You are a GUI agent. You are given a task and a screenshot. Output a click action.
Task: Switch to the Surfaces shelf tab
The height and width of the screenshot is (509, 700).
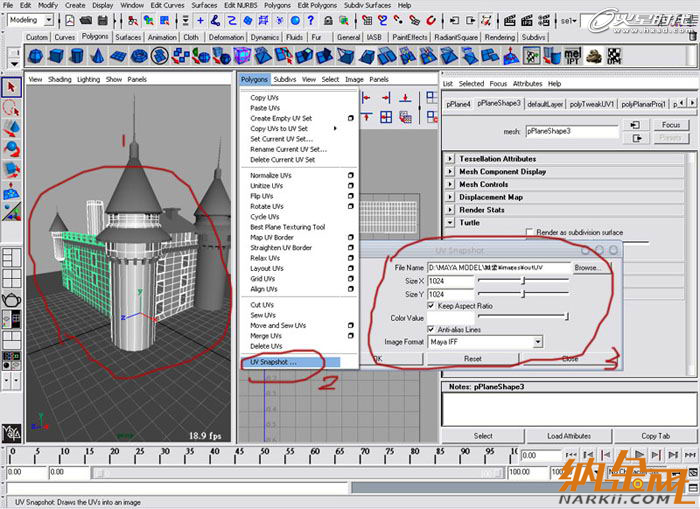pos(128,37)
